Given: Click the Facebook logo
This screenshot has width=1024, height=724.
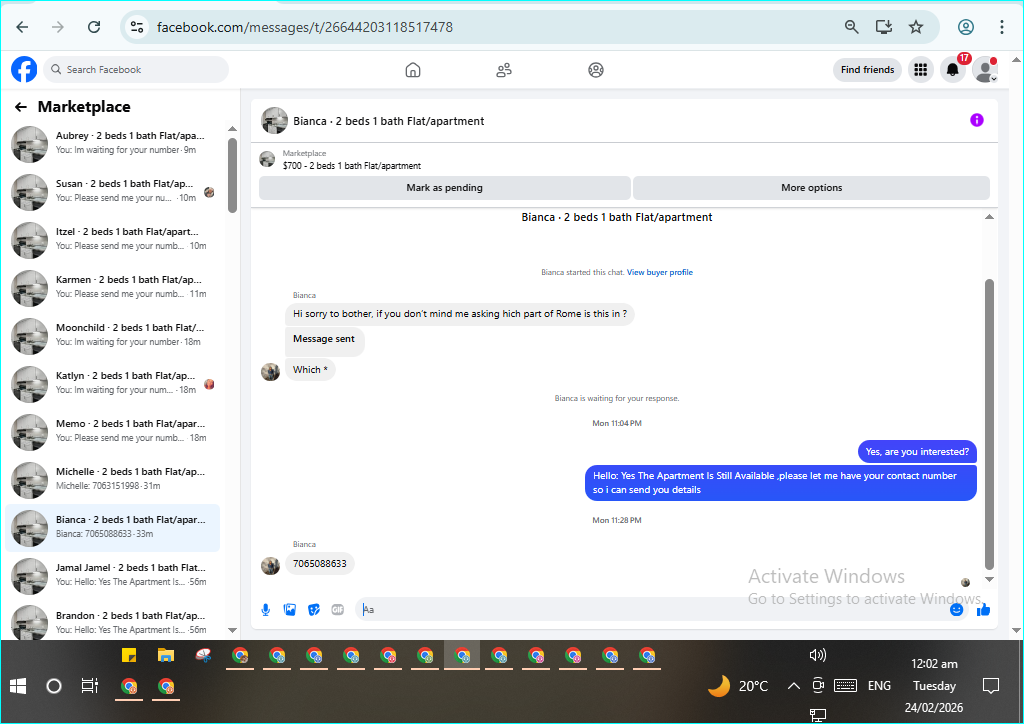Looking at the screenshot, I should [x=24, y=69].
